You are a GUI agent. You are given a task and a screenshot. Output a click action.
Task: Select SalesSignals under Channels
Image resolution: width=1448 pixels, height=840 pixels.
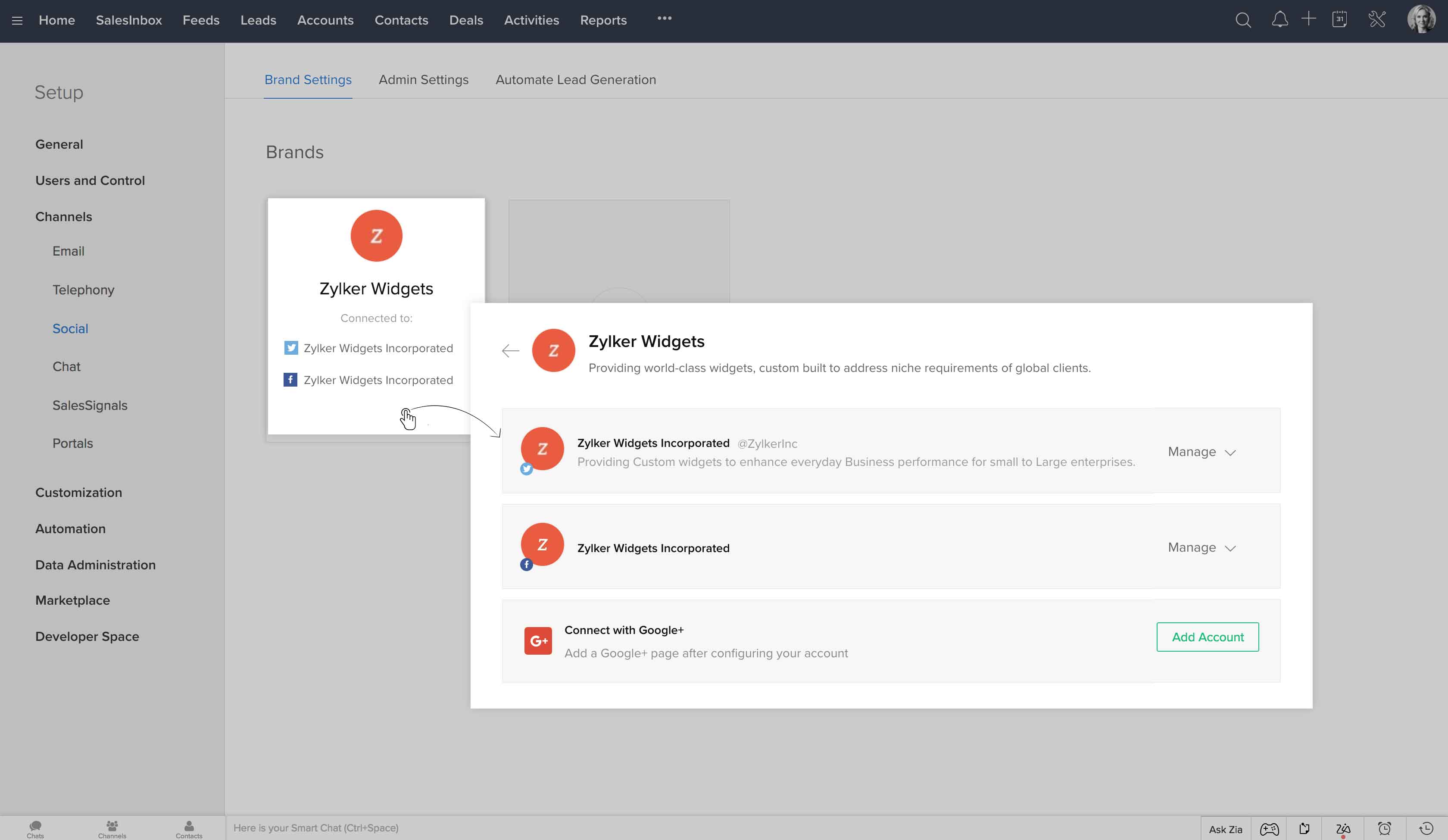[x=90, y=405]
